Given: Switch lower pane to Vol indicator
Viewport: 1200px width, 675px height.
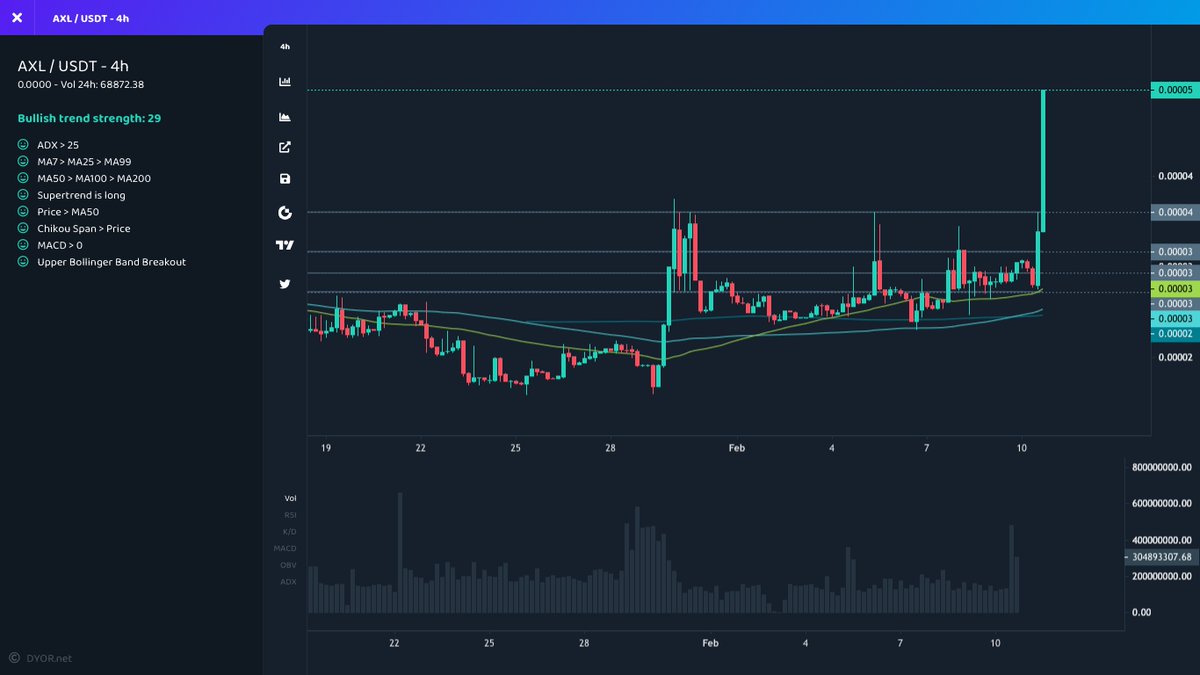Looking at the screenshot, I should pos(290,498).
